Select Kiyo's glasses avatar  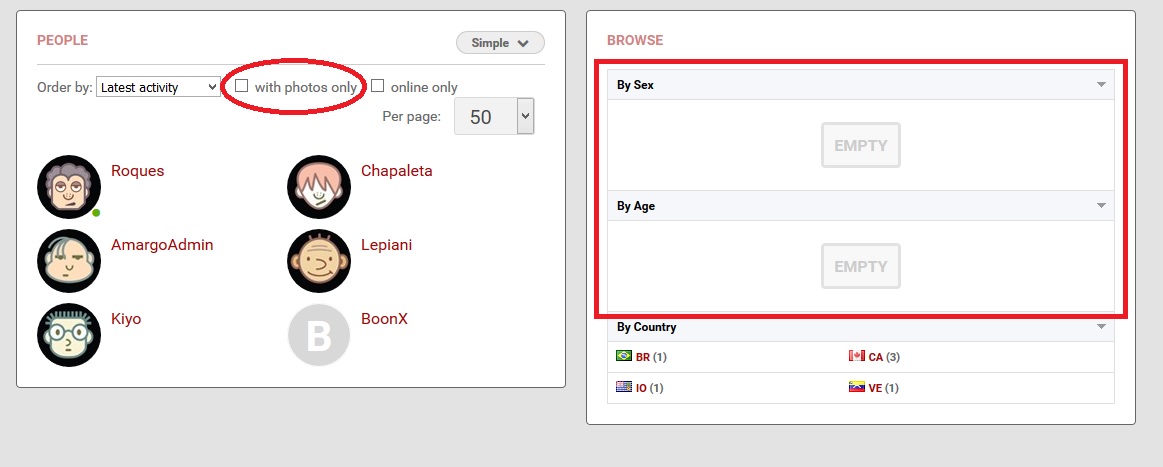pyautogui.click(x=69, y=334)
